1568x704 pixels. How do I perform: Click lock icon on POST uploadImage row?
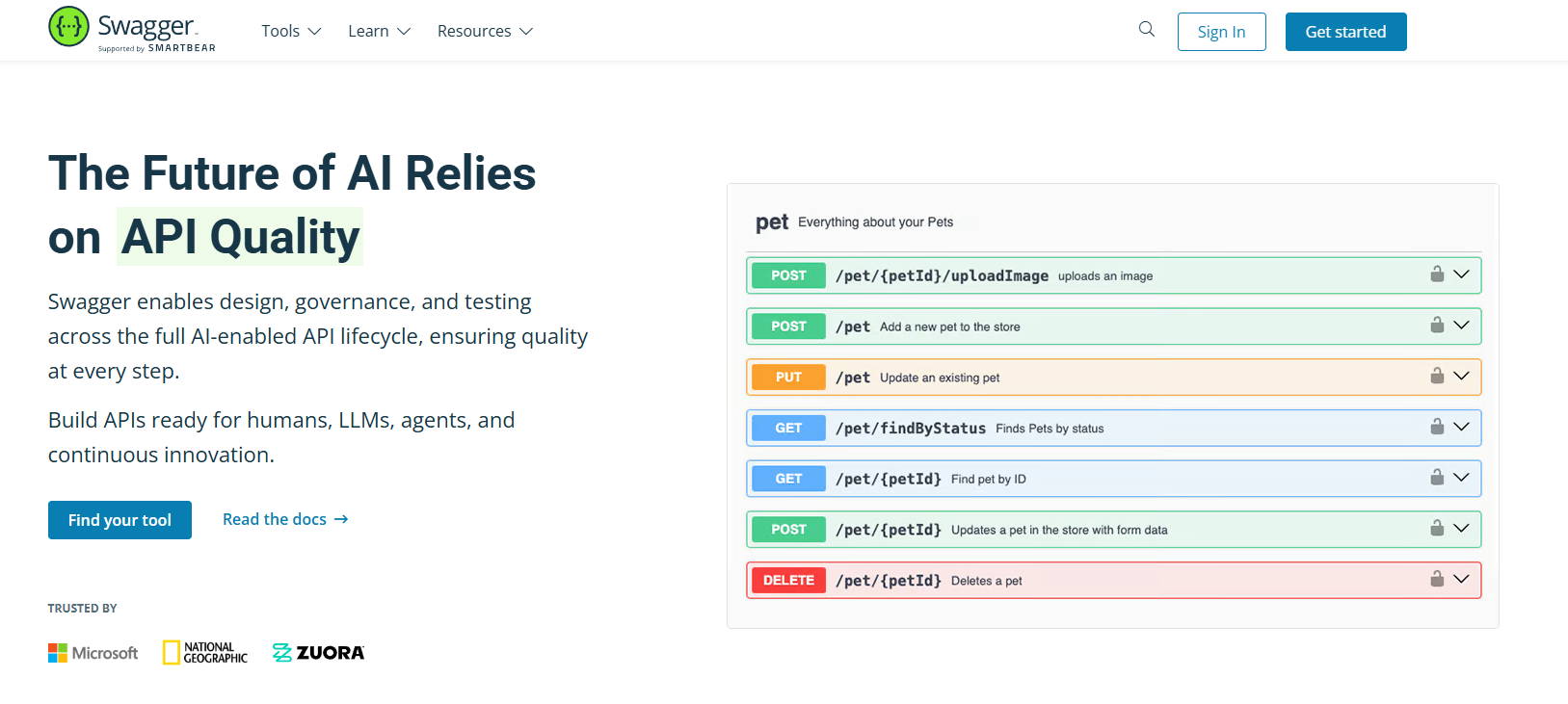[x=1436, y=274]
